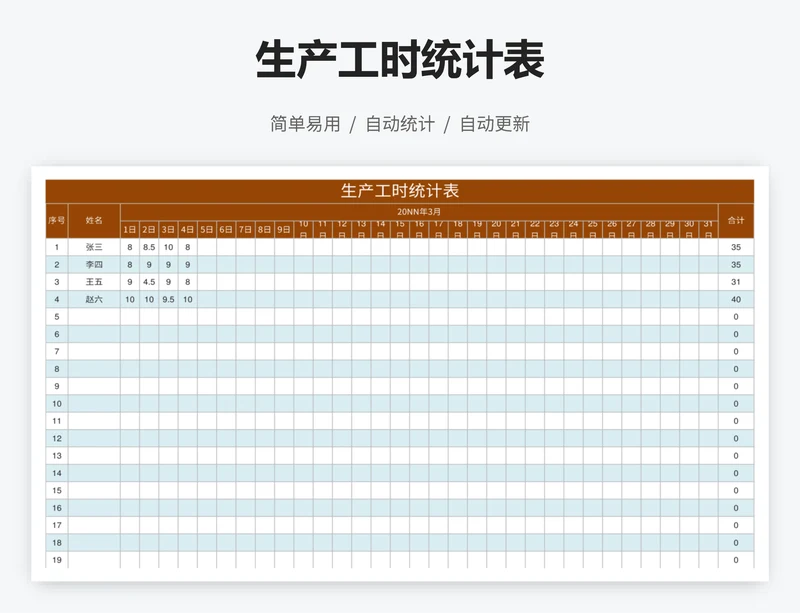This screenshot has width=800, height=613.
Task: Click the 7日 day header
Action: point(245,230)
